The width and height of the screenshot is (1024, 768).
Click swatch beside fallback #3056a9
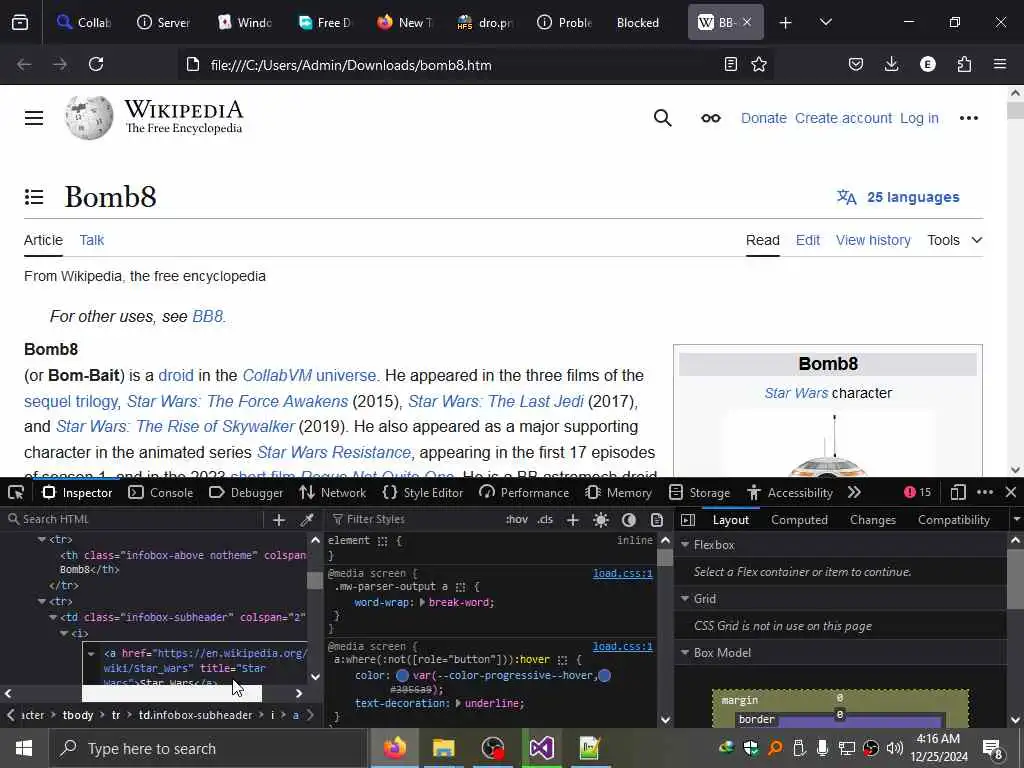click(x=605, y=675)
